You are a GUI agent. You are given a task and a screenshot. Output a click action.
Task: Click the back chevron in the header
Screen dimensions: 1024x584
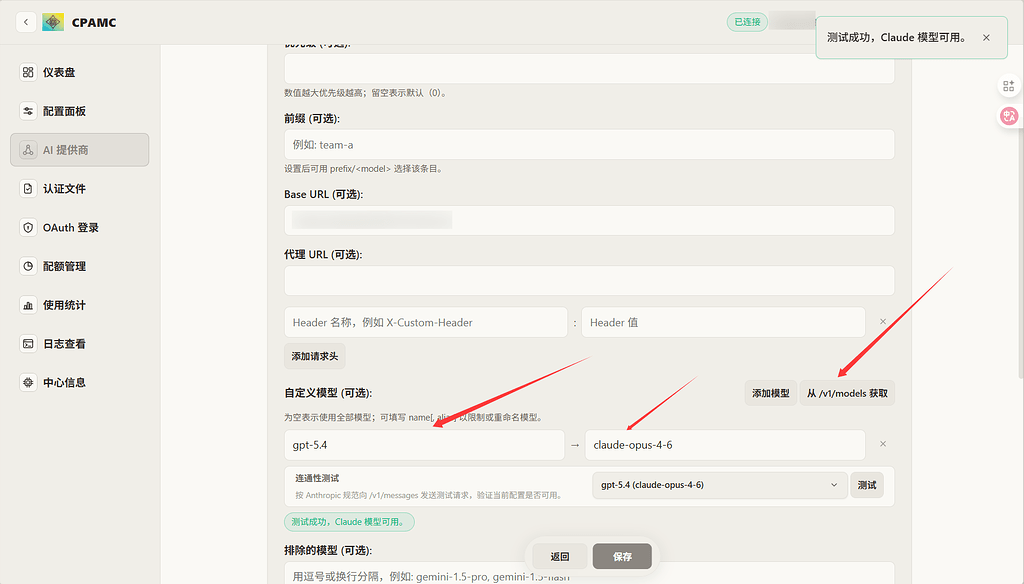25,22
